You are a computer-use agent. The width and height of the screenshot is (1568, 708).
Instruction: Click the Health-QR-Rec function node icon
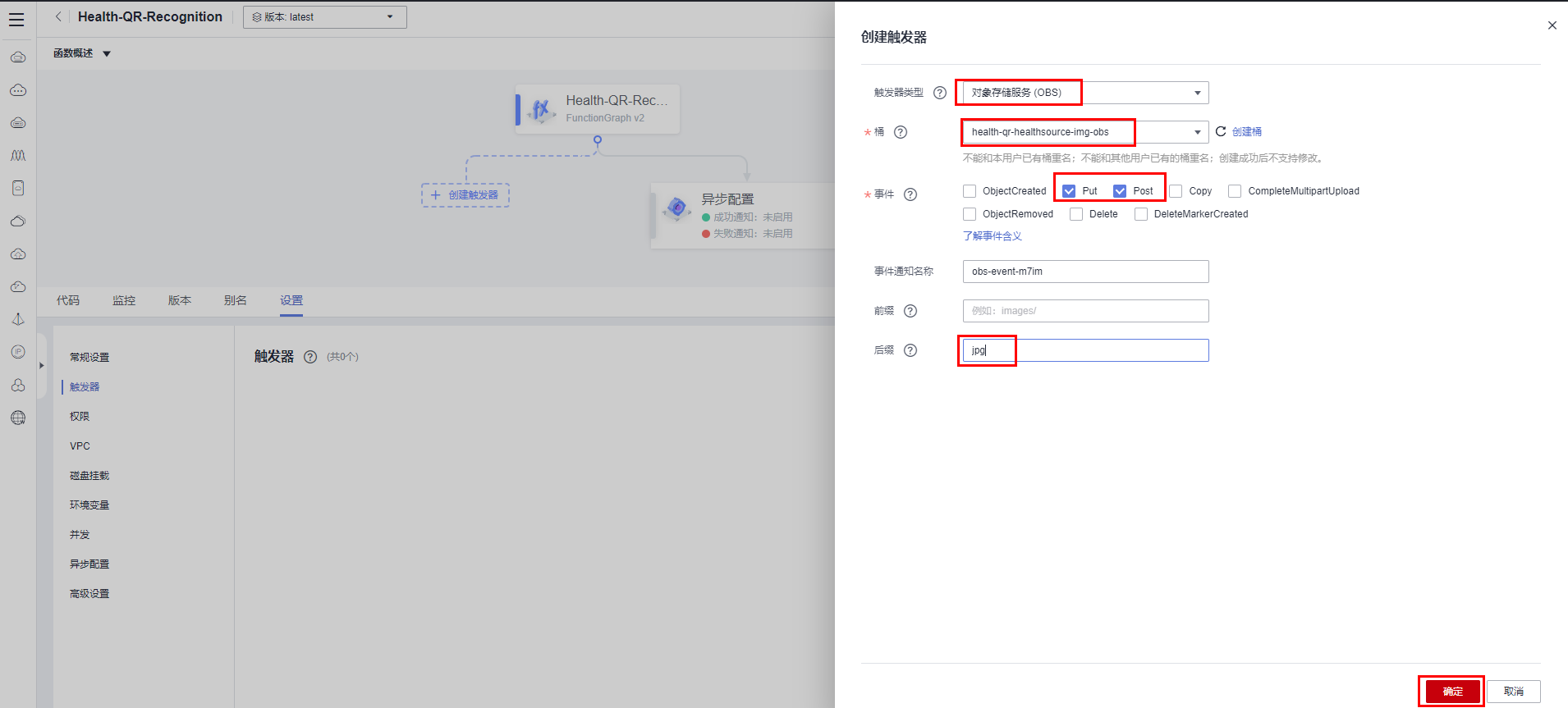[540, 109]
